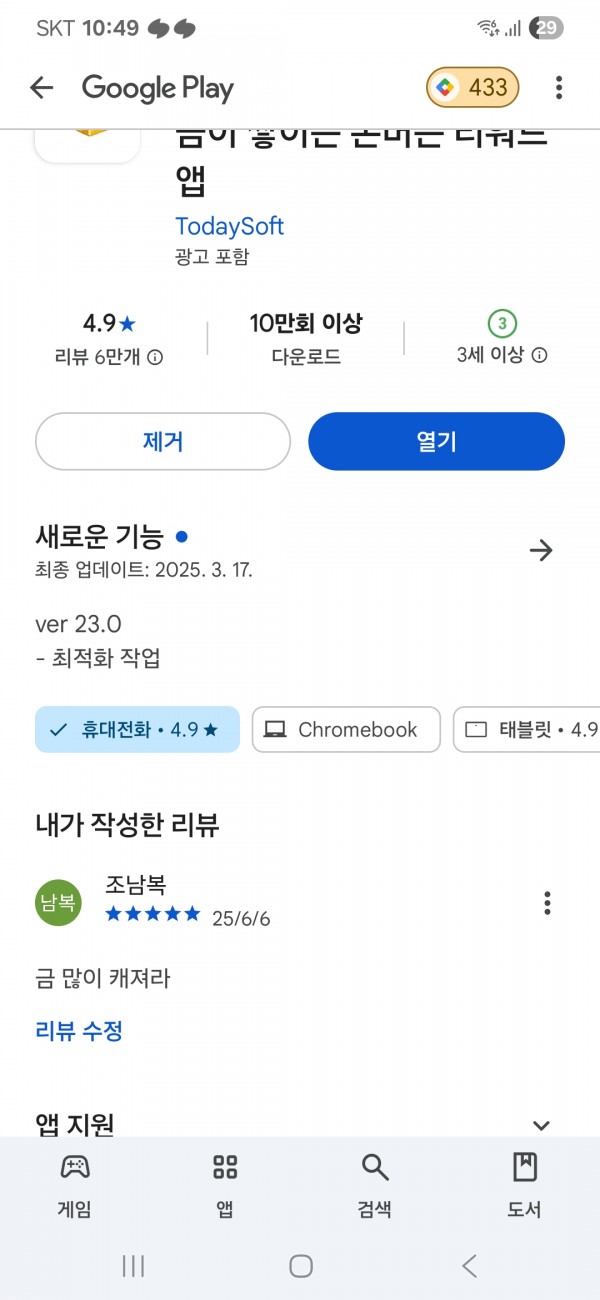Select the 휴대전화 4.9 device filter chip
This screenshot has width=600, height=1300.
pos(137,730)
